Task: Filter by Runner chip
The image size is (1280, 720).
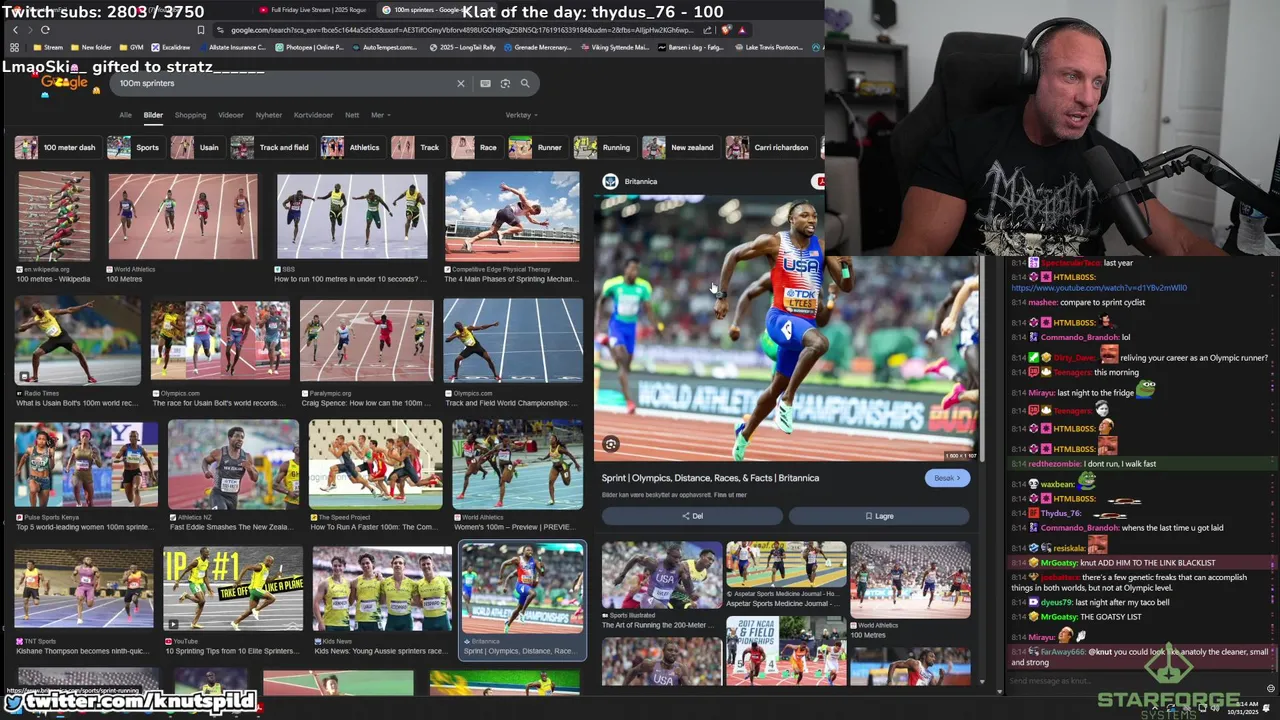Action: pyautogui.click(x=537, y=148)
